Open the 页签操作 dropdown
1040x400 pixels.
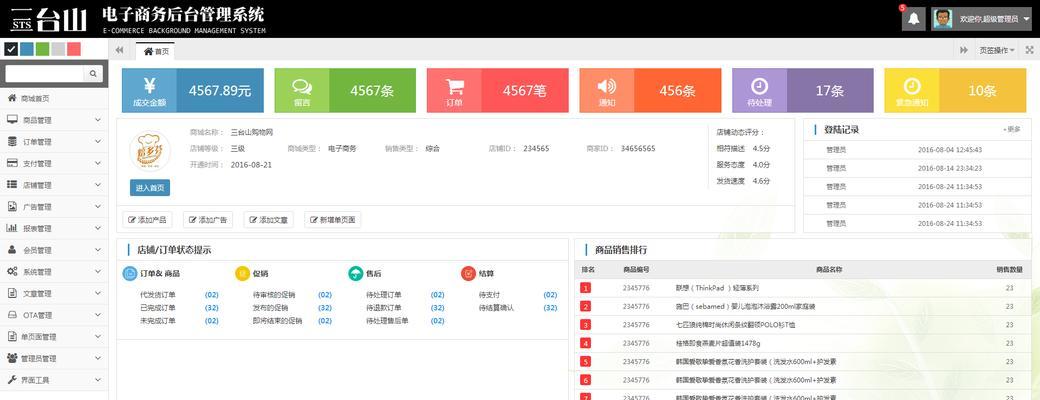(x=997, y=50)
